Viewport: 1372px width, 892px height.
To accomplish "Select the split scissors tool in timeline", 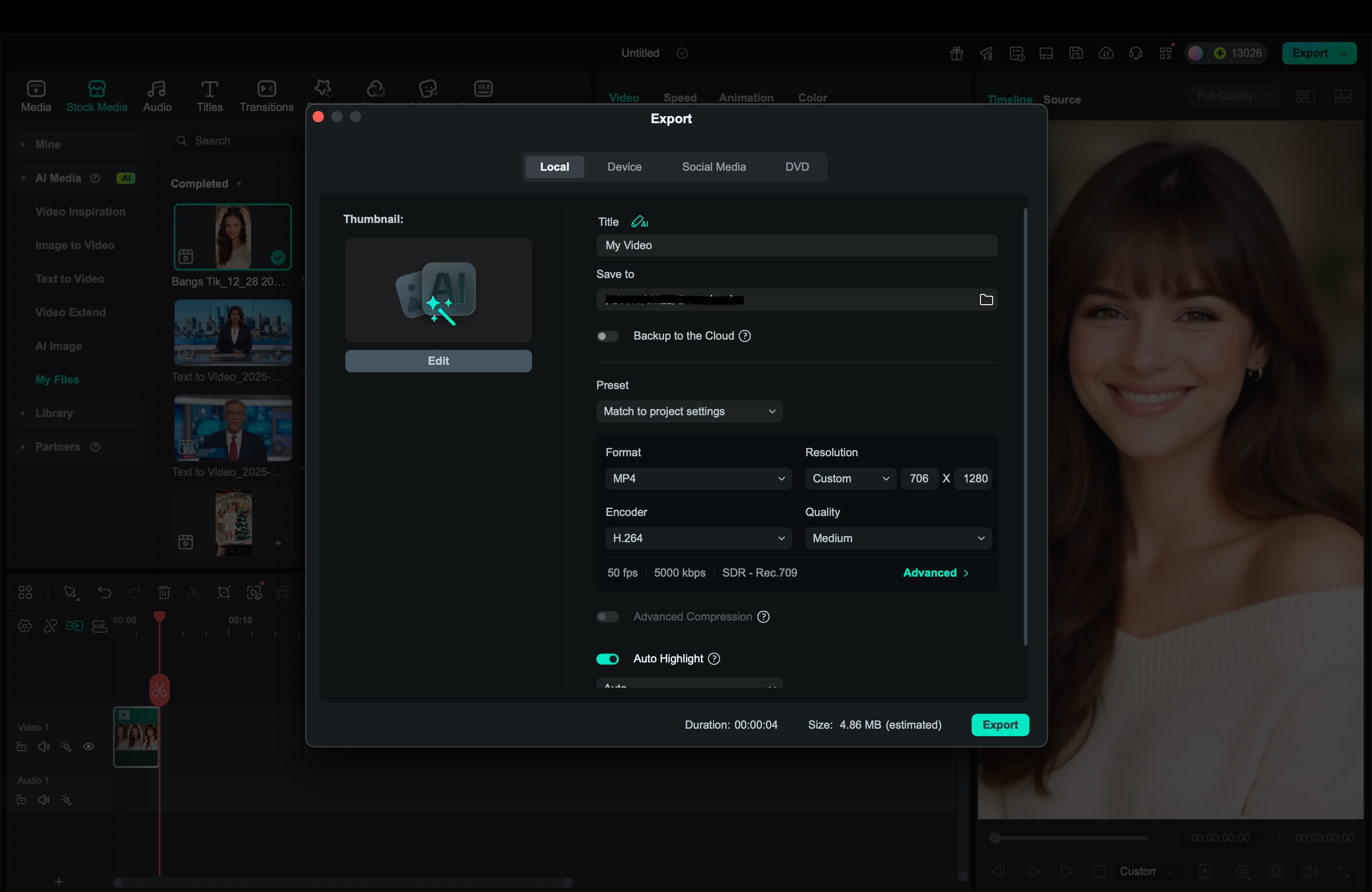I will (x=193, y=592).
